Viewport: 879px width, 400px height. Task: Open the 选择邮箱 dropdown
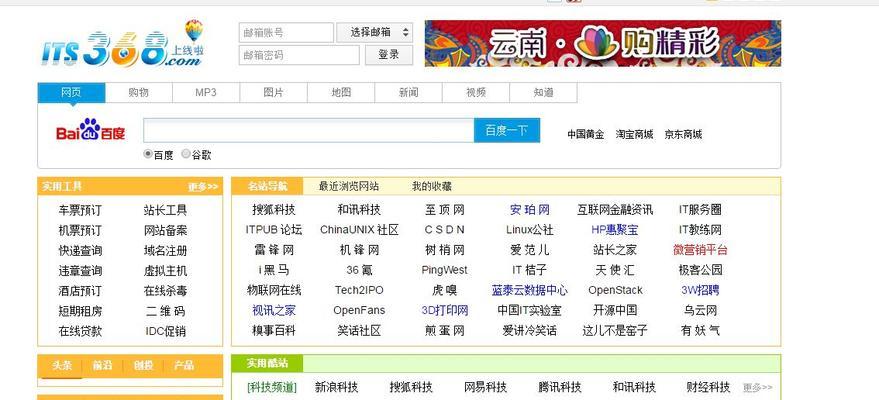374,32
